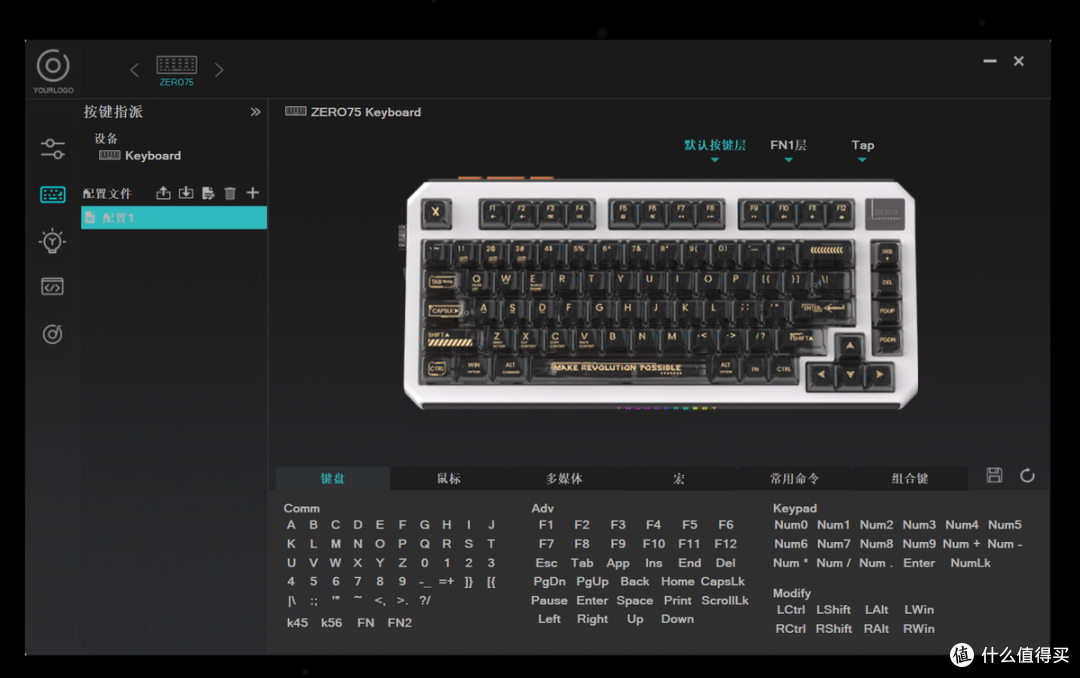This screenshot has width=1080, height=678.
Task: Switch to the 鼠标 tab
Action: tap(449, 479)
